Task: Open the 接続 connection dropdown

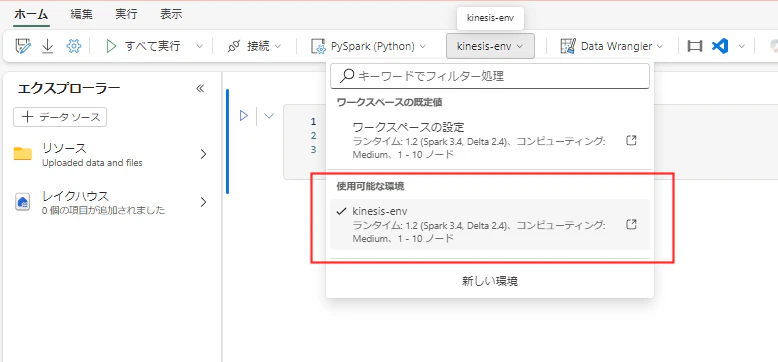Action: click(254, 46)
